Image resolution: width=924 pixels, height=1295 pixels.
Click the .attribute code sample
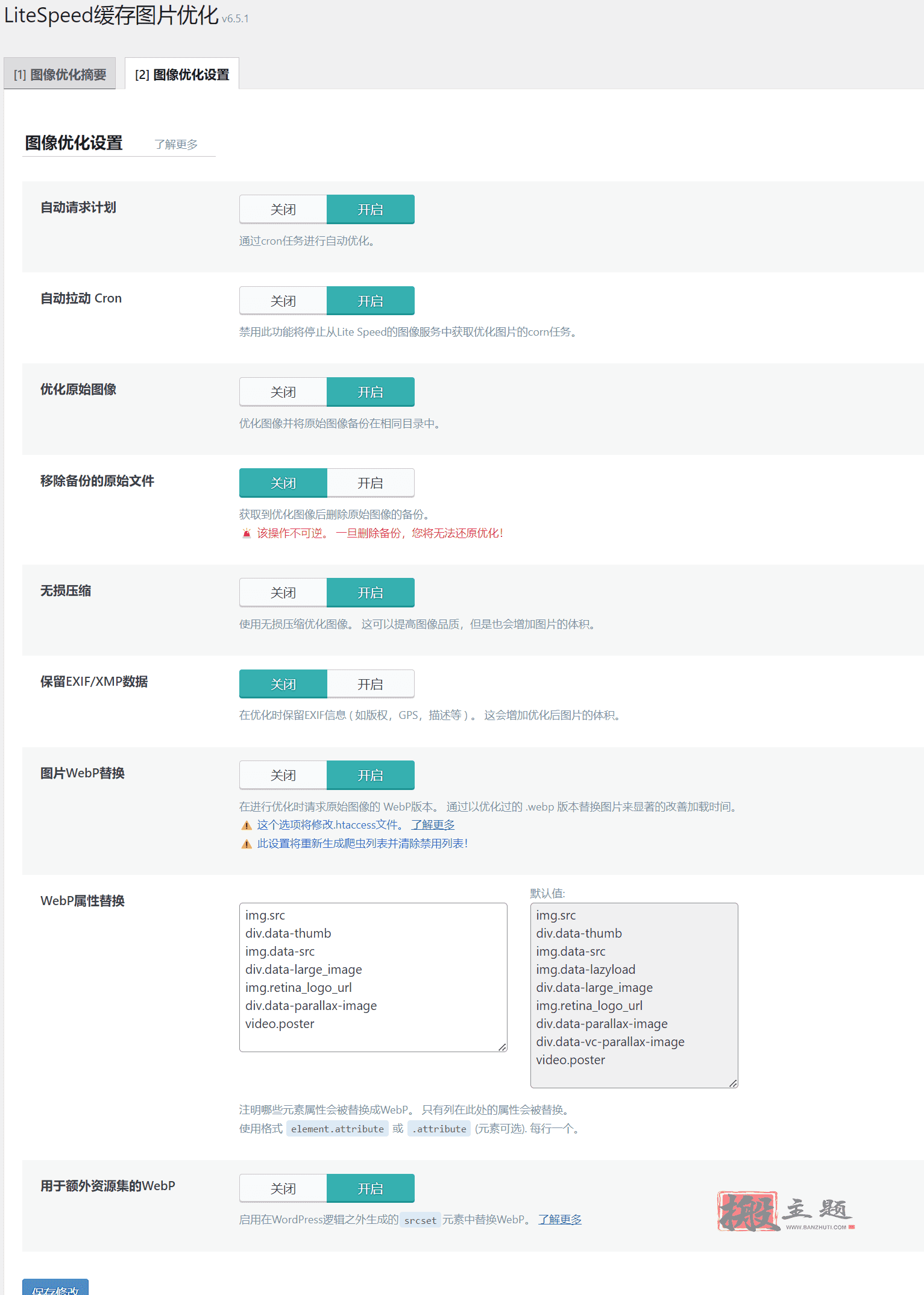tap(439, 1129)
